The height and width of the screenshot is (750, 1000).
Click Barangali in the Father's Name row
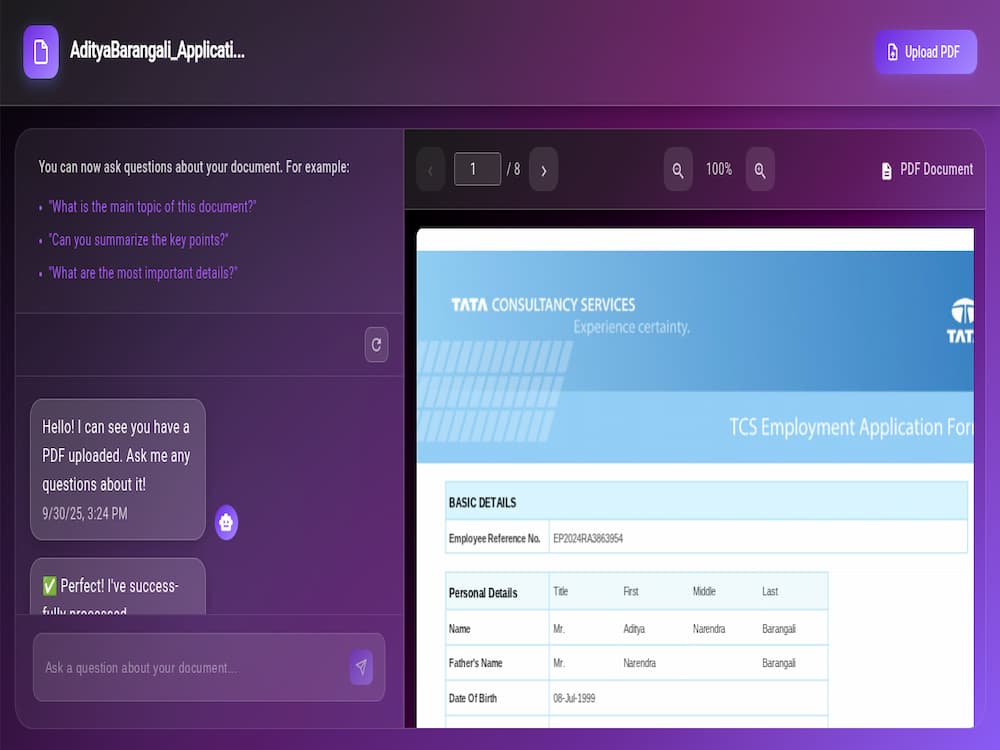[779, 663]
